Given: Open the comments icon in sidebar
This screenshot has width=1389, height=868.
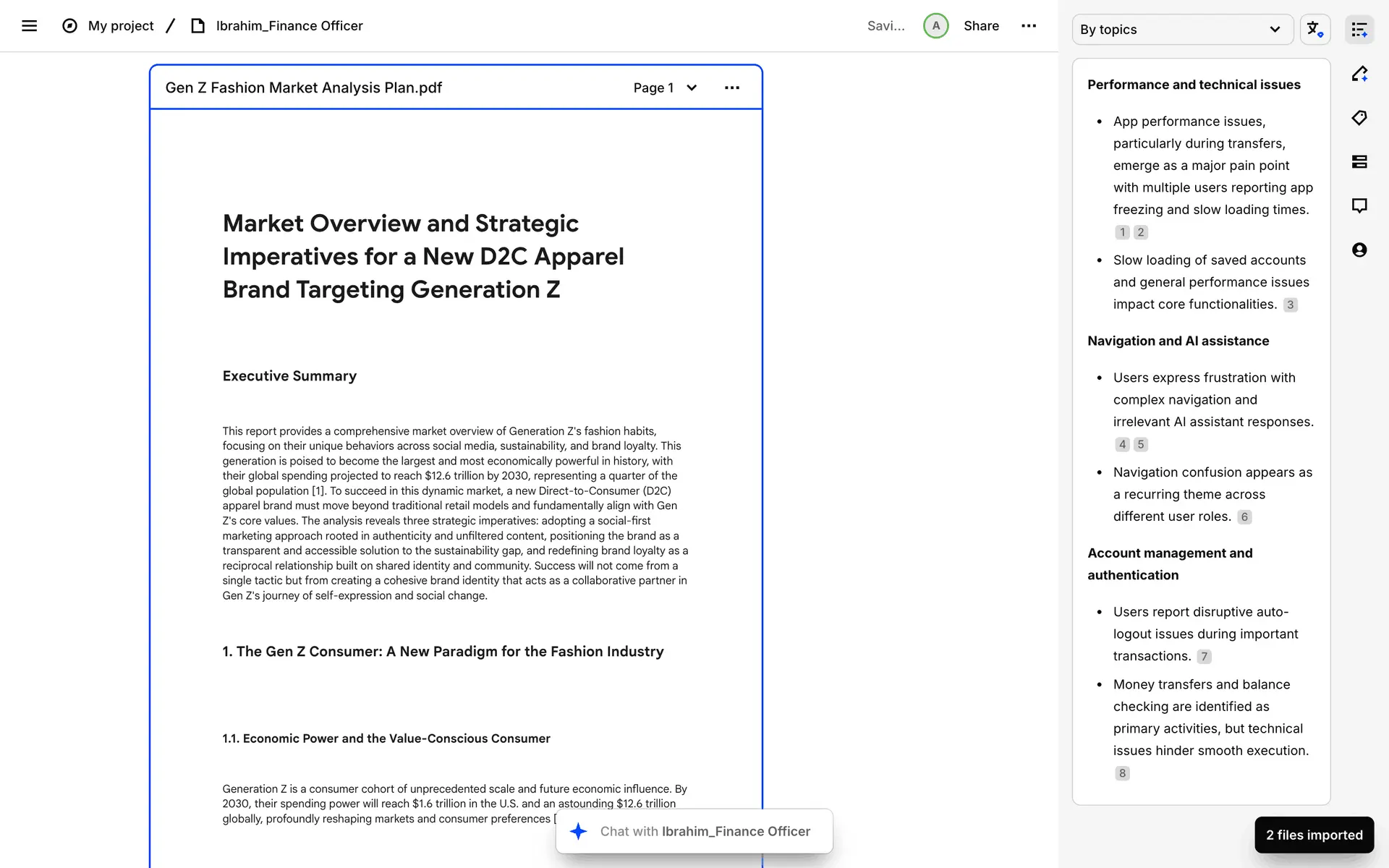Looking at the screenshot, I should click(x=1359, y=206).
